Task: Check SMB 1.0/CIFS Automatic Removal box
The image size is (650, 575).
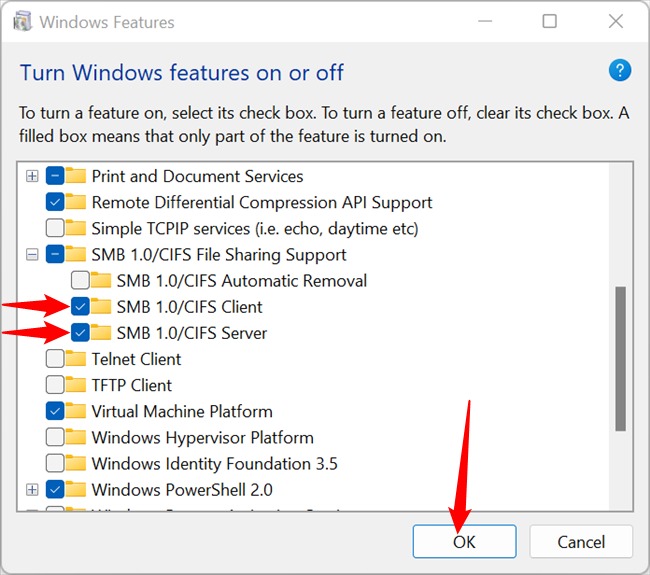Action: [80, 281]
